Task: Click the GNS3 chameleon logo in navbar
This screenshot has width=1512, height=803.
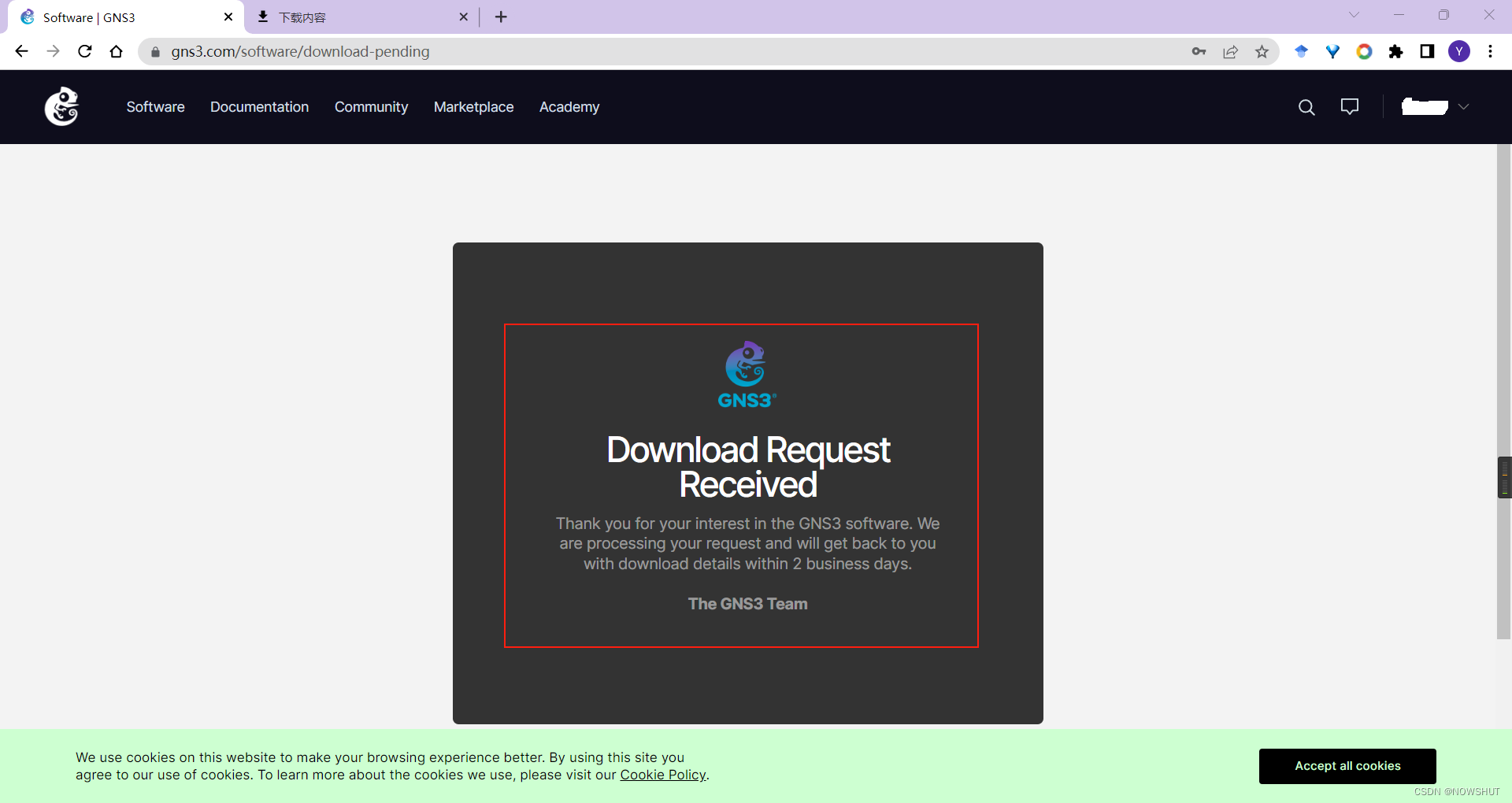Action: 61,106
